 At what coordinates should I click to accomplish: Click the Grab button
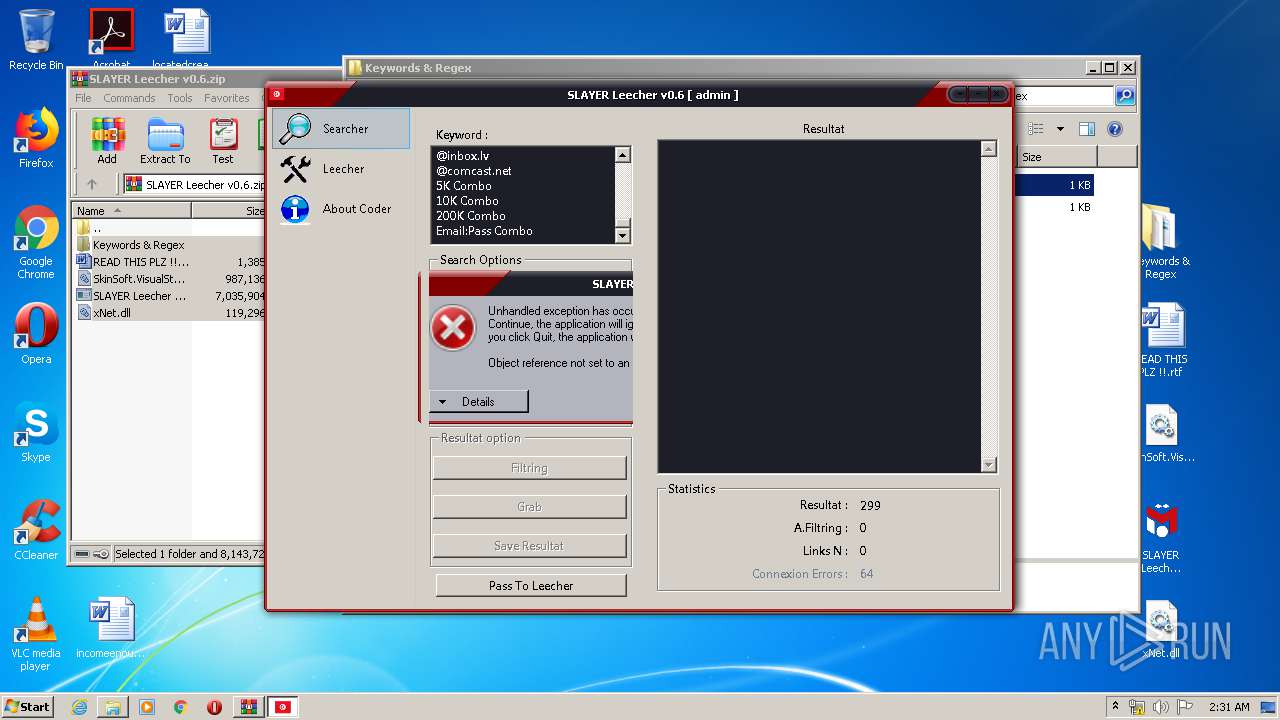click(x=529, y=507)
